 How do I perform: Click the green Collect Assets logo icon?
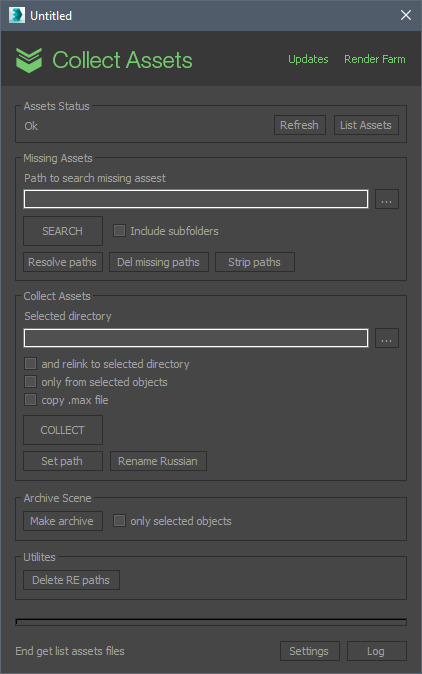(x=29, y=60)
